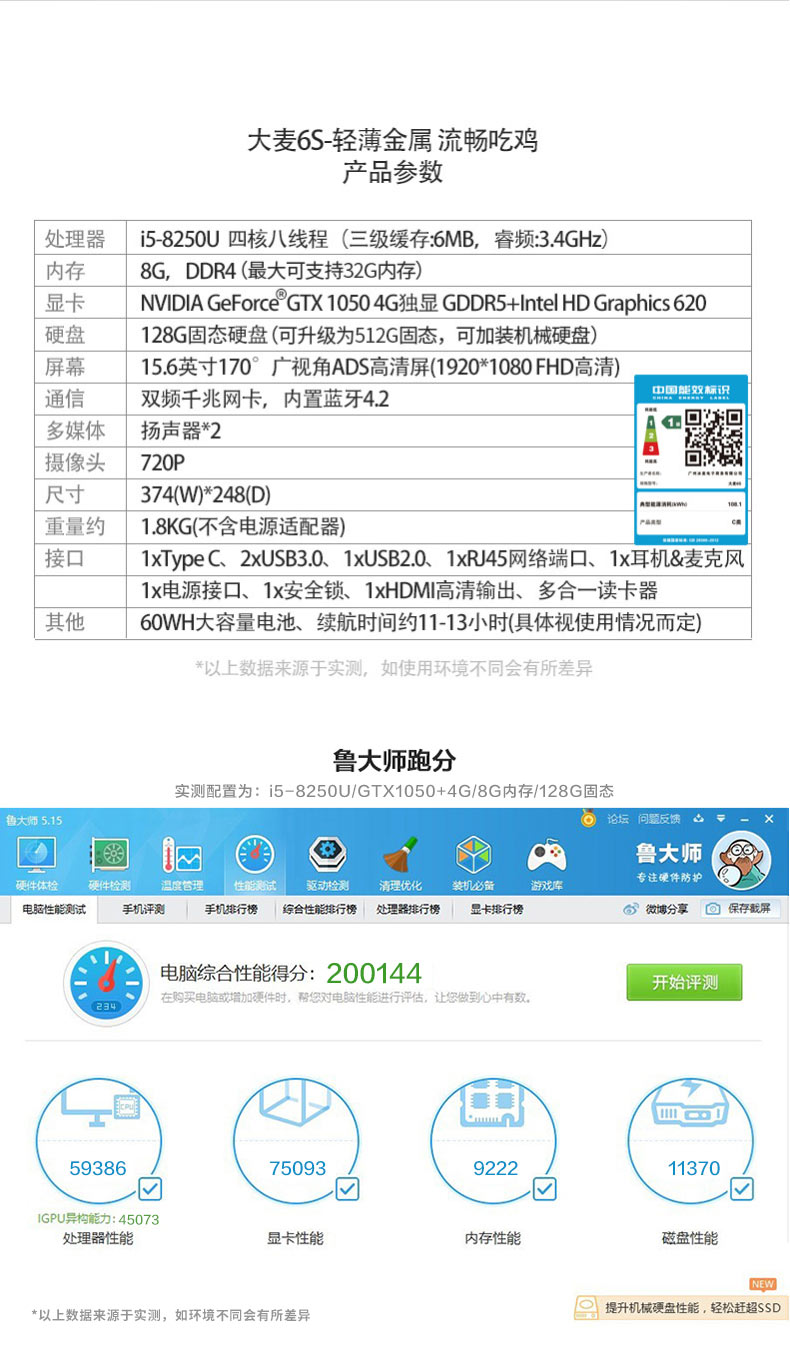Click memory score 9222
This screenshot has height=1358, width=790.
click(495, 1168)
